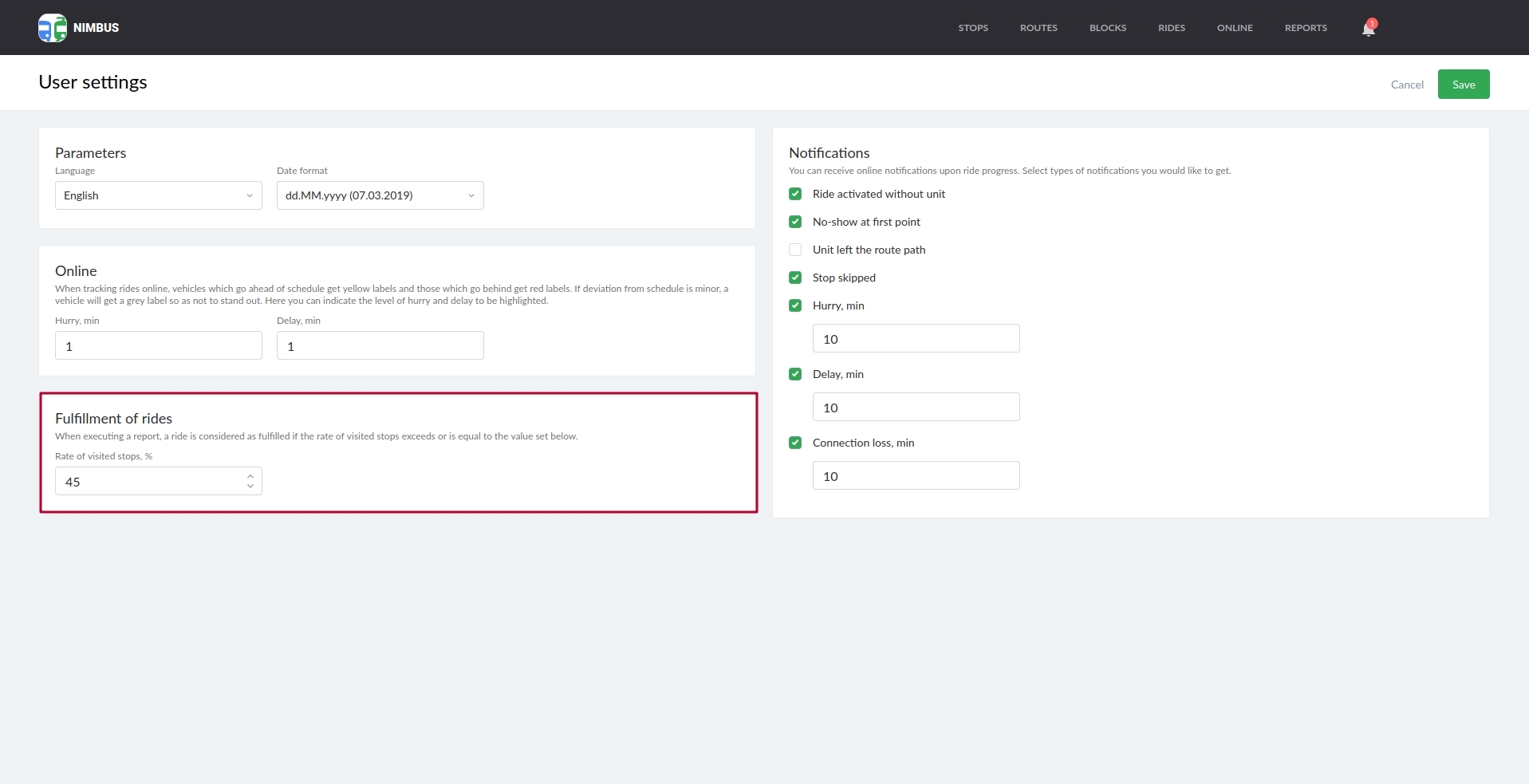Open the Date format dropdown
Image resolution: width=1529 pixels, height=784 pixels.
[380, 195]
